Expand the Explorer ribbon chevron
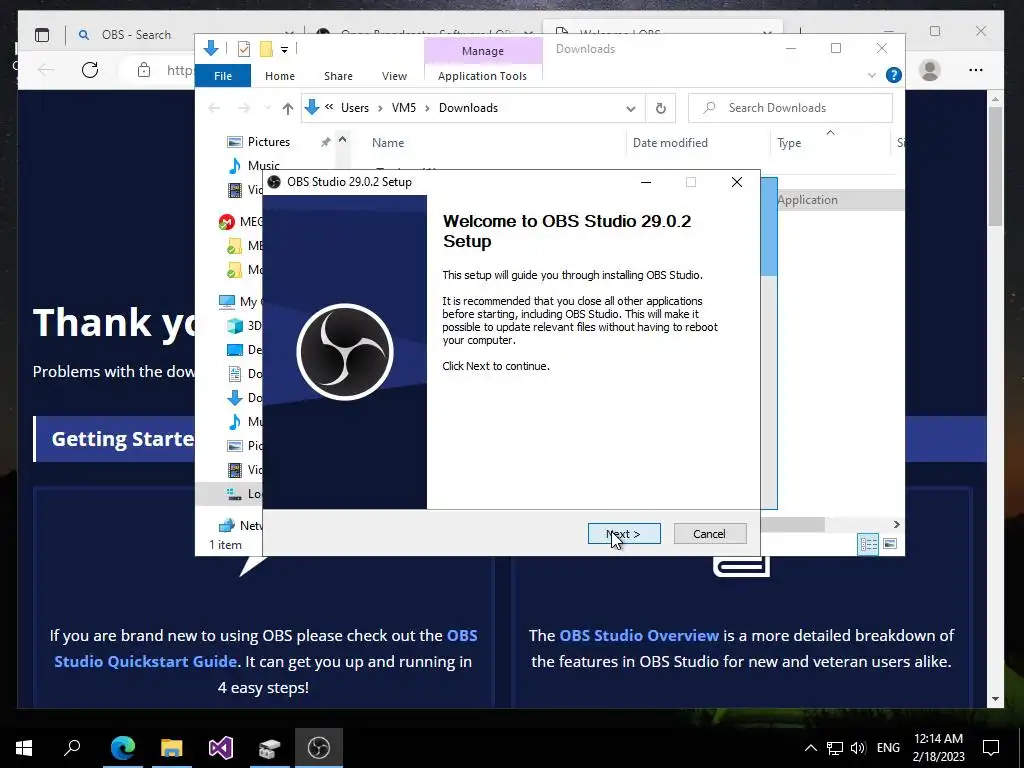The width and height of the screenshot is (1024, 768). click(x=871, y=75)
